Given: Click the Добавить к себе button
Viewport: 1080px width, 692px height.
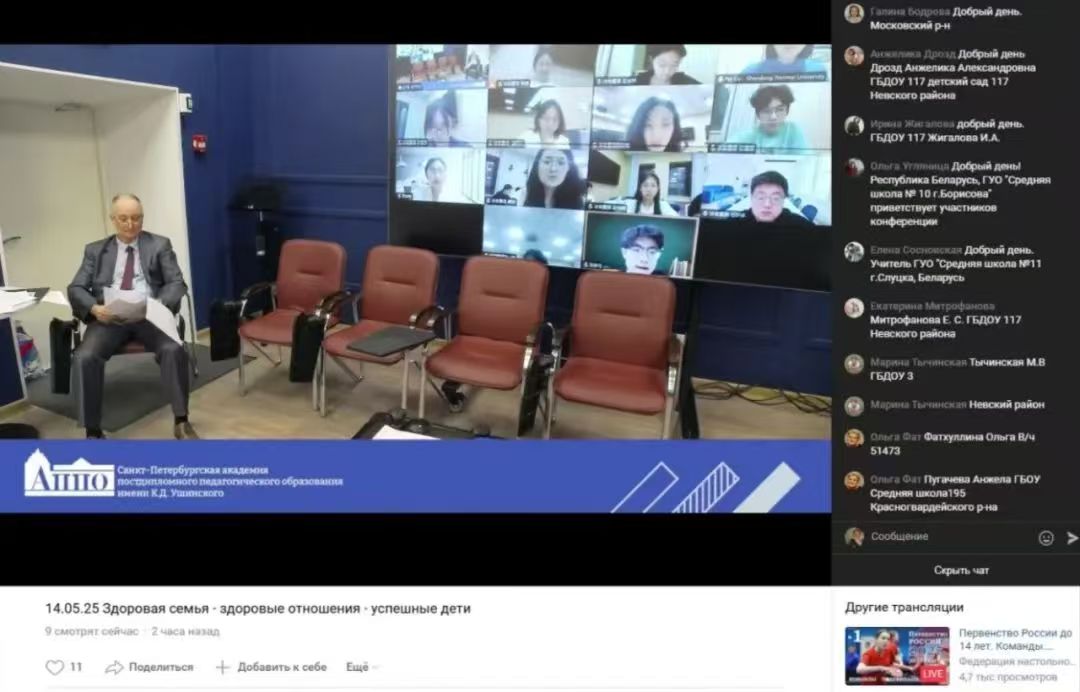Looking at the screenshot, I should (271, 667).
